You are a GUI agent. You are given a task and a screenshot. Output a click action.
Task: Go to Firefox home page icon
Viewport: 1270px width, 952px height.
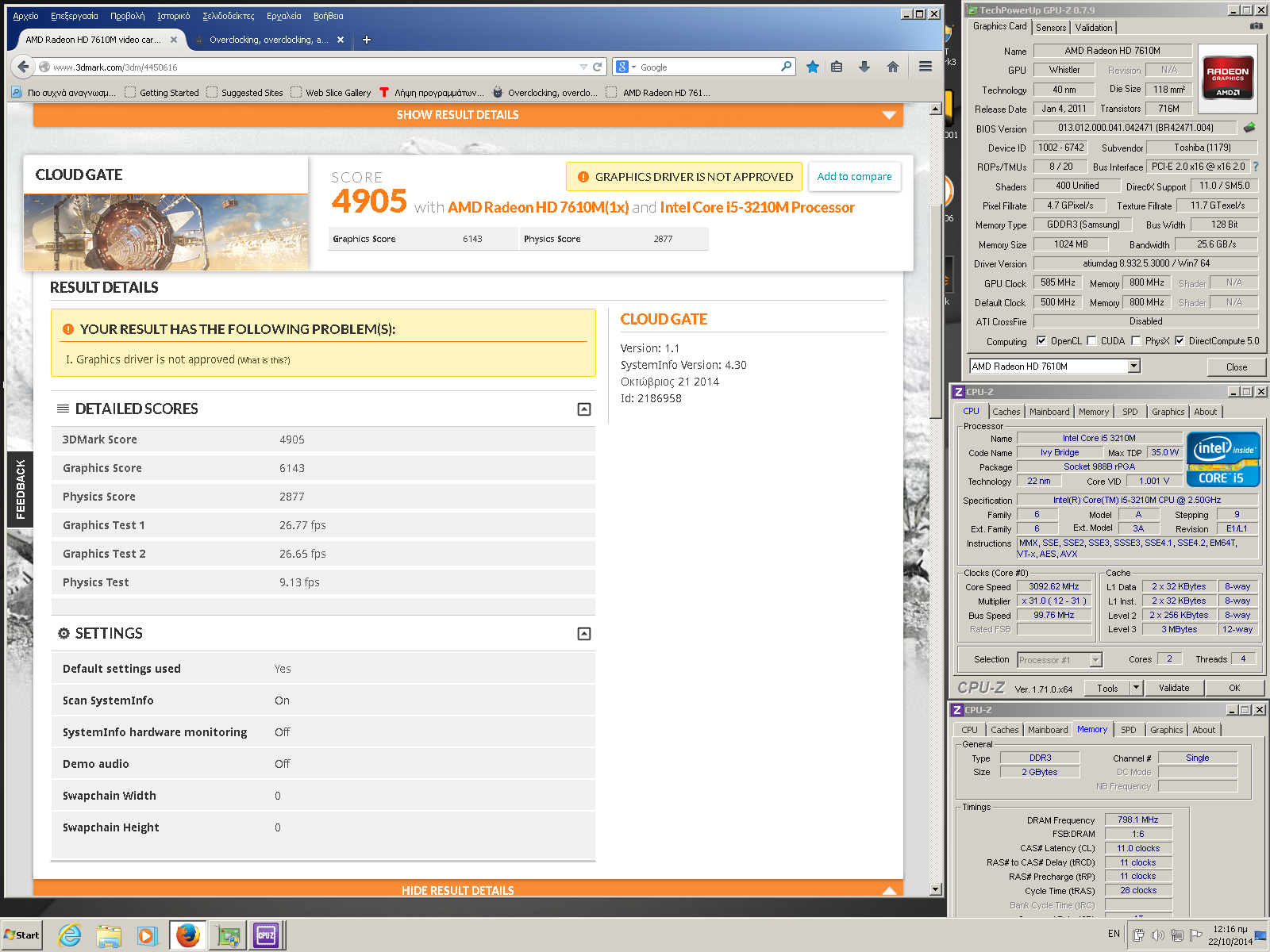point(893,67)
